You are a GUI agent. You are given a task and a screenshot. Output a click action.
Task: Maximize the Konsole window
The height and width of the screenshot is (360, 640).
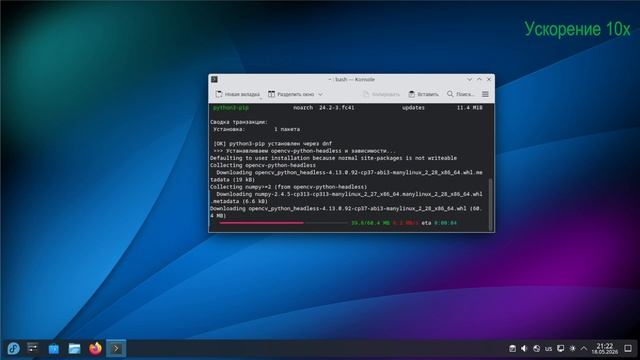479,79
